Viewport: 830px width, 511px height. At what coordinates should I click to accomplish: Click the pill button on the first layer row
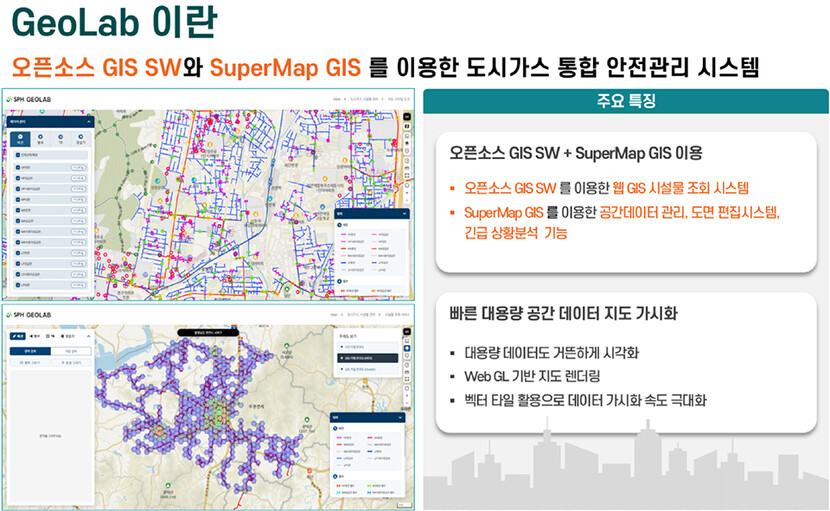pos(78,167)
